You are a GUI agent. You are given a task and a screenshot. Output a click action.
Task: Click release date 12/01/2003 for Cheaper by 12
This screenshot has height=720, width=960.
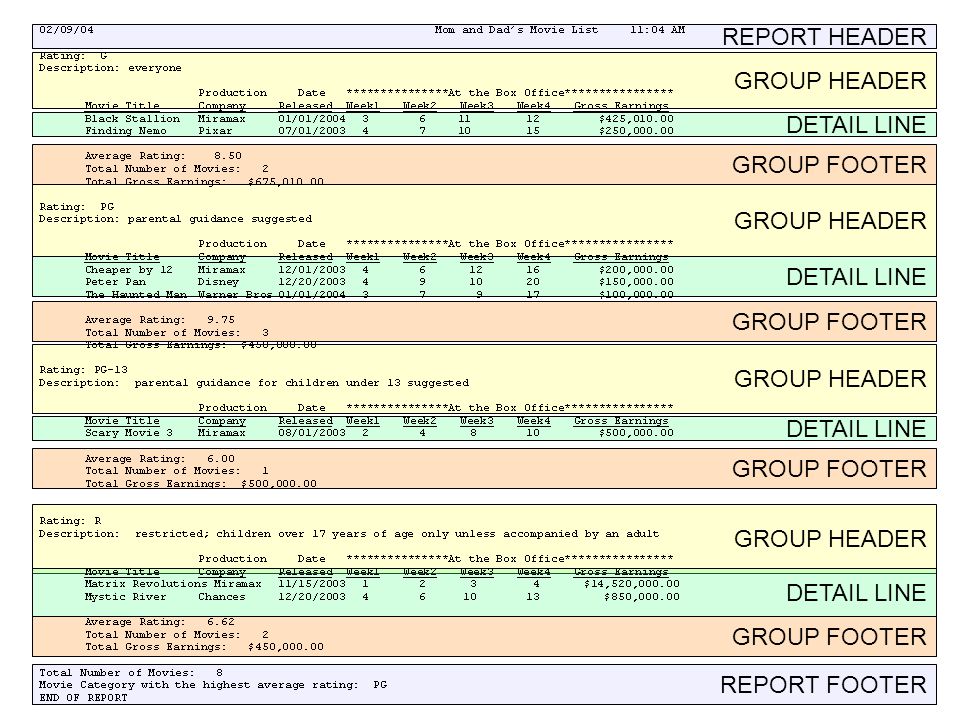tap(312, 270)
